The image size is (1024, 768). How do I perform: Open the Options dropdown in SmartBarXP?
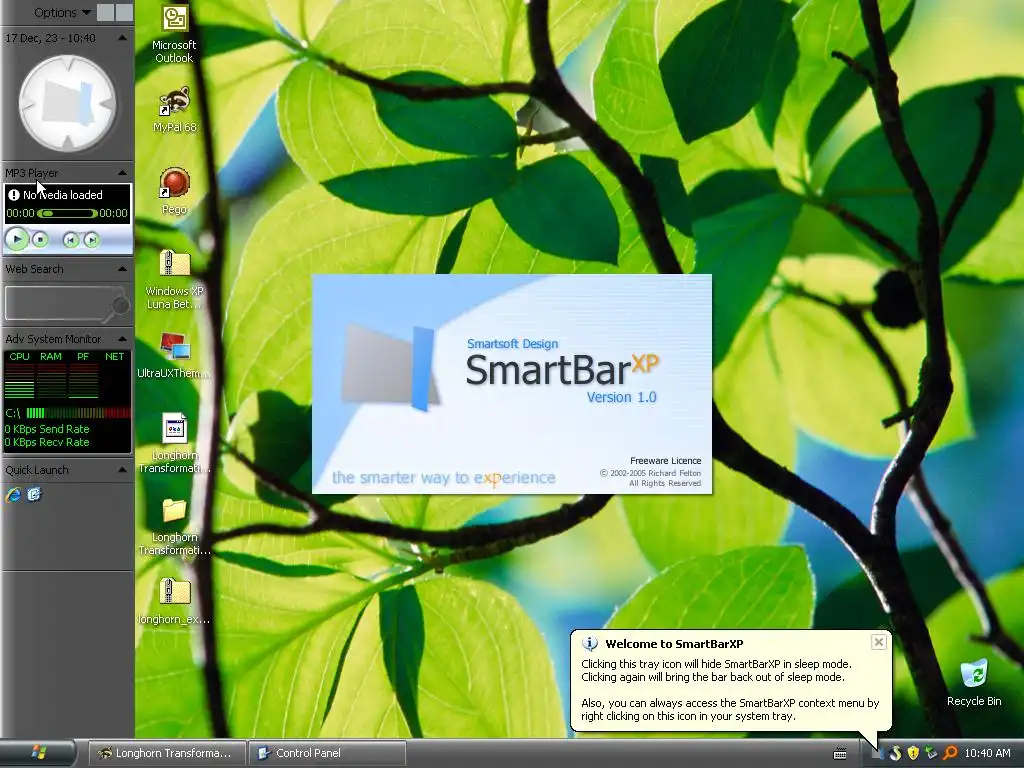62,12
